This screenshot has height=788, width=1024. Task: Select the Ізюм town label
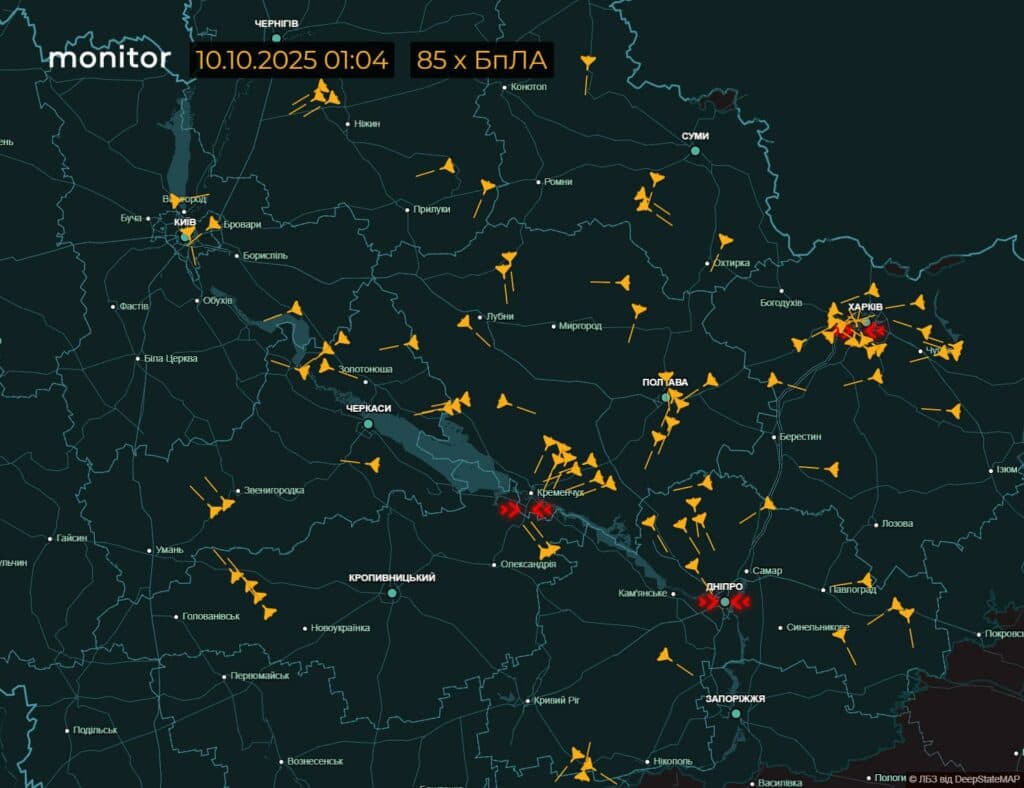1006,469
